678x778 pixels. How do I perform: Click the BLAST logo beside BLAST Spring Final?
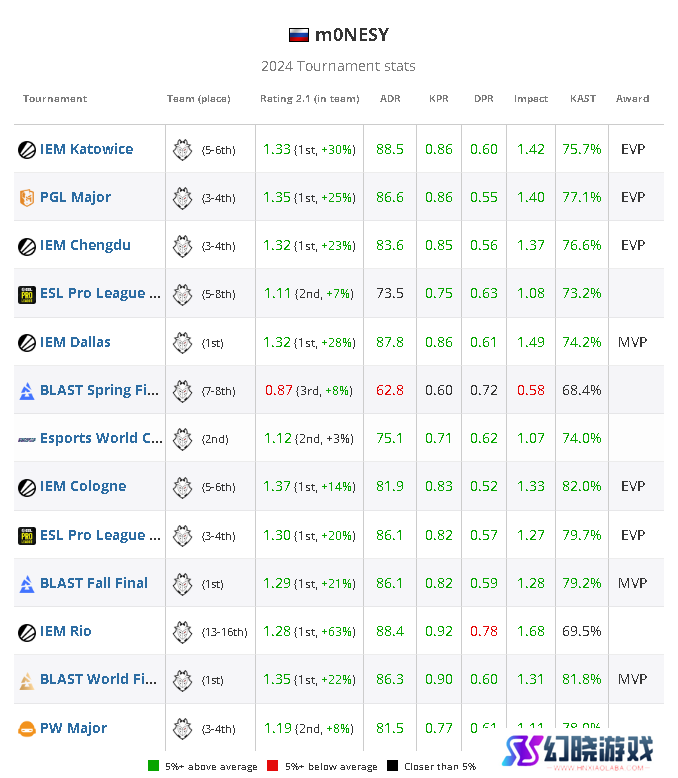[x=27, y=391]
